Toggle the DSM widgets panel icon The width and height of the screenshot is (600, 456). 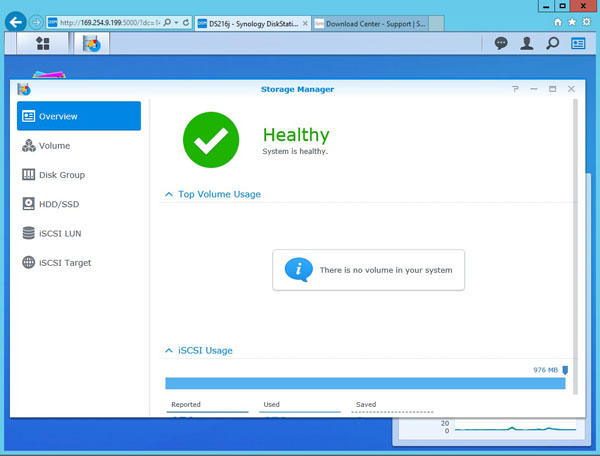[578, 43]
